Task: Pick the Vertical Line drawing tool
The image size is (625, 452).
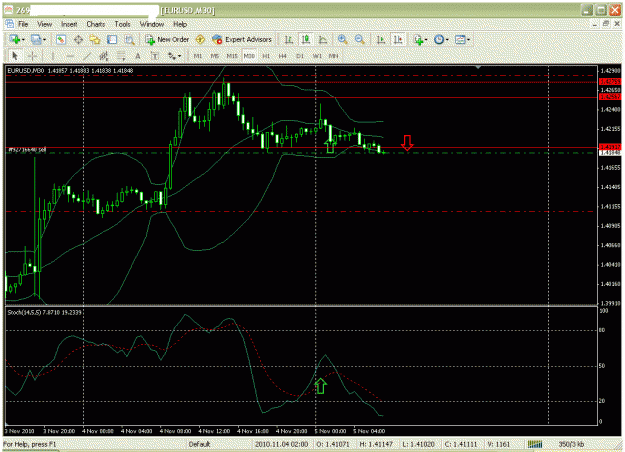Action: click(x=53, y=56)
